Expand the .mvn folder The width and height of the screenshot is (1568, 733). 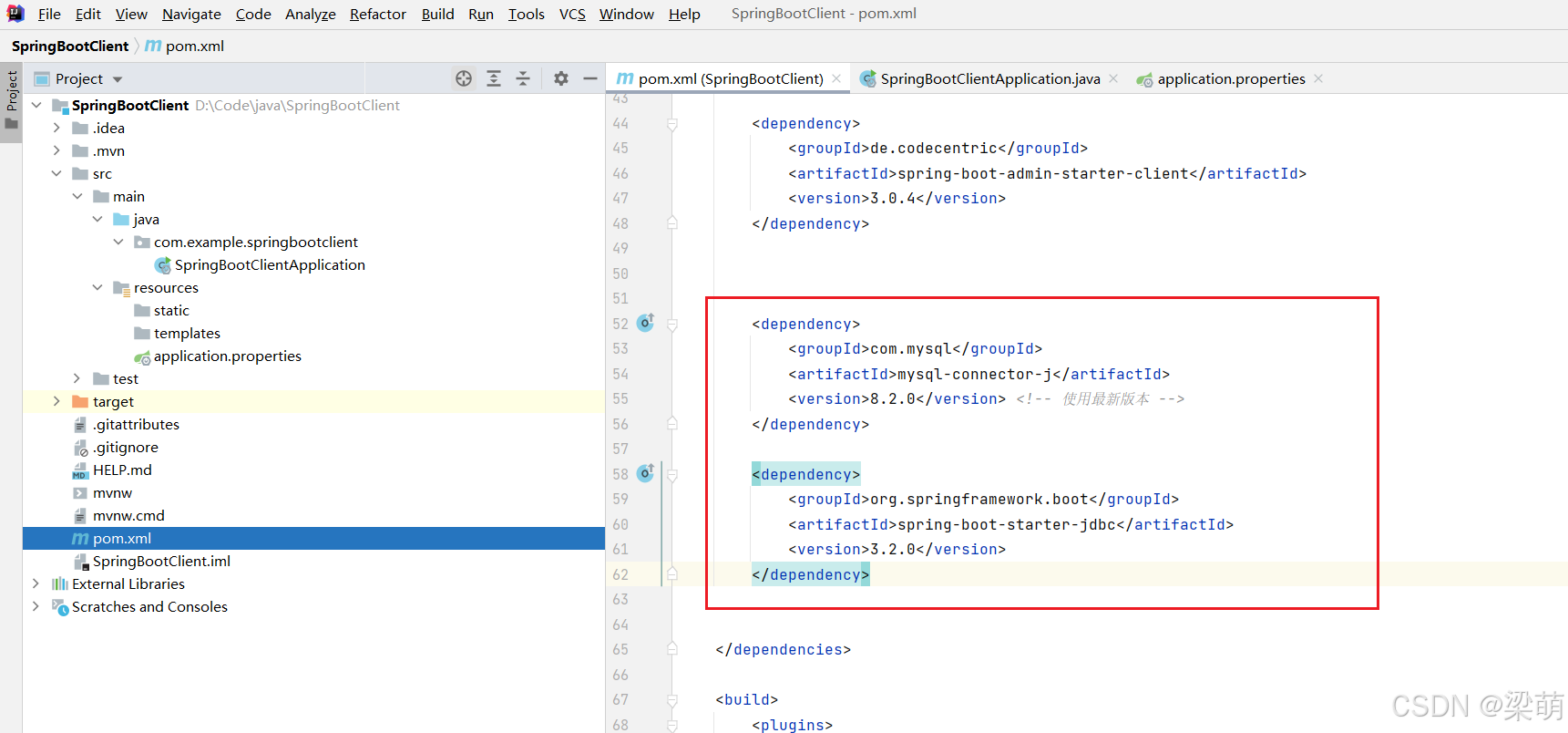[56, 151]
